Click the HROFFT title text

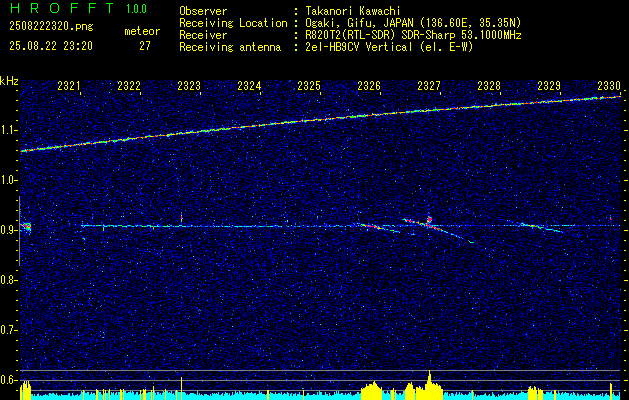61,8
